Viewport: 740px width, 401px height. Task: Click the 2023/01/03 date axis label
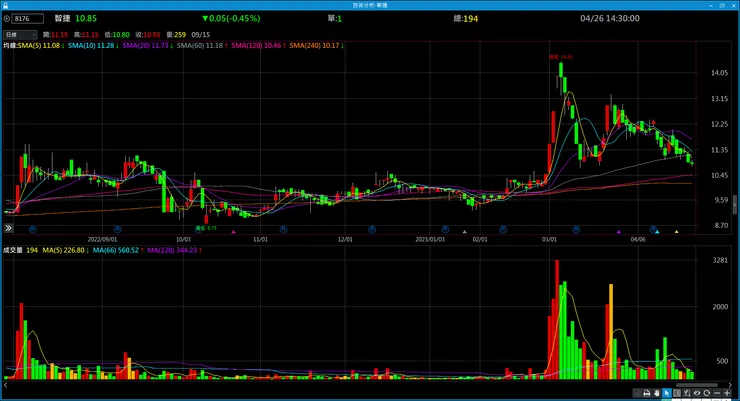[430, 240]
